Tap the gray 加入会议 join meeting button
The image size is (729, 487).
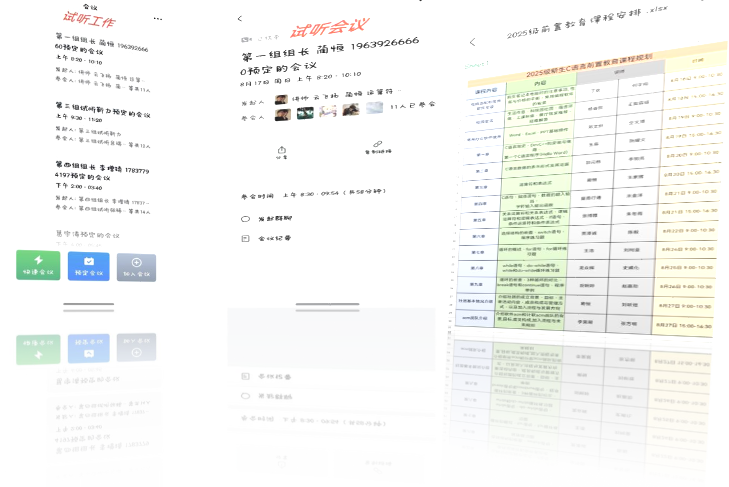136,266
